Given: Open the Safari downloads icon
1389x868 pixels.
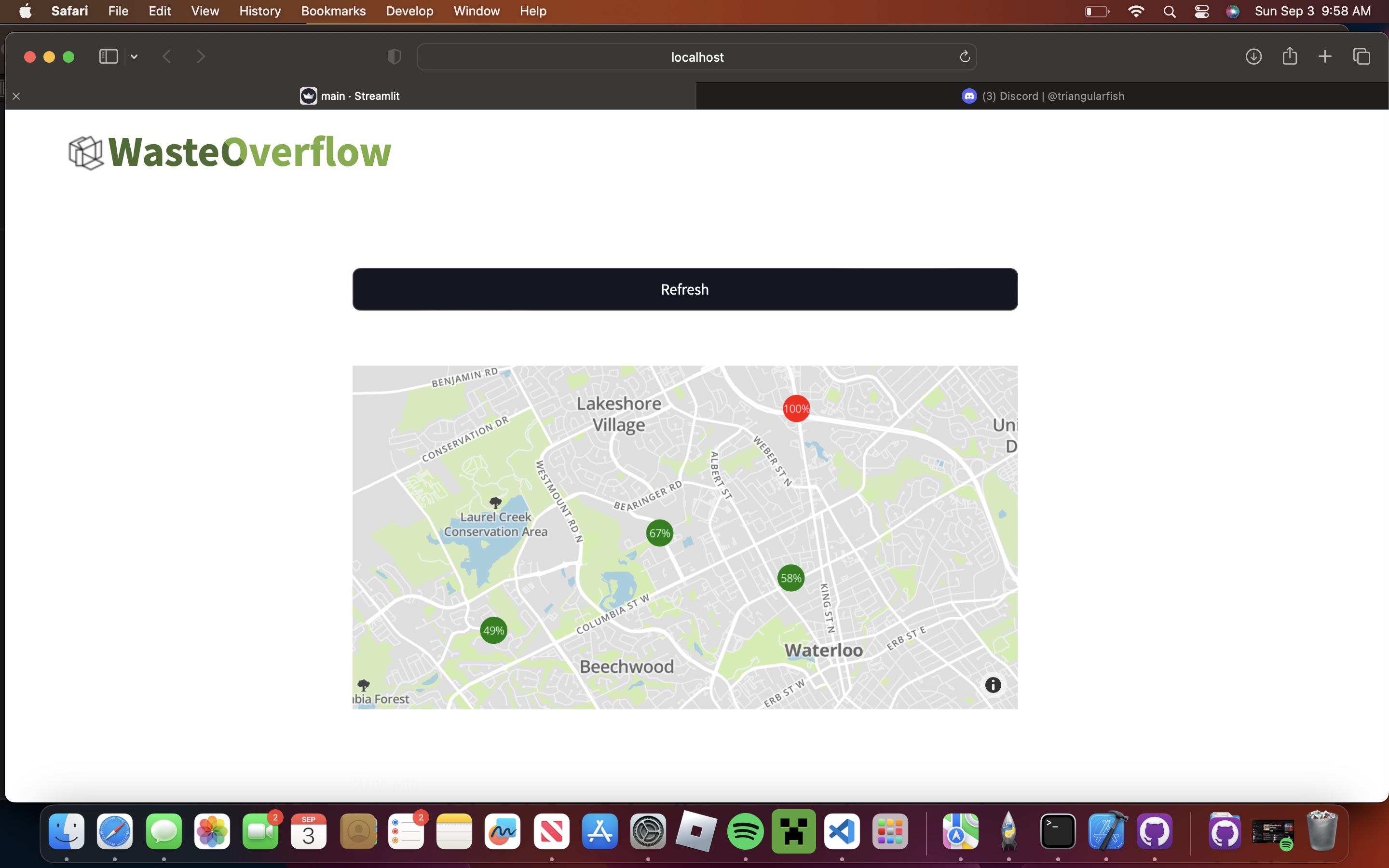Looking at the screenshot, I should [x=1253, y=57].
